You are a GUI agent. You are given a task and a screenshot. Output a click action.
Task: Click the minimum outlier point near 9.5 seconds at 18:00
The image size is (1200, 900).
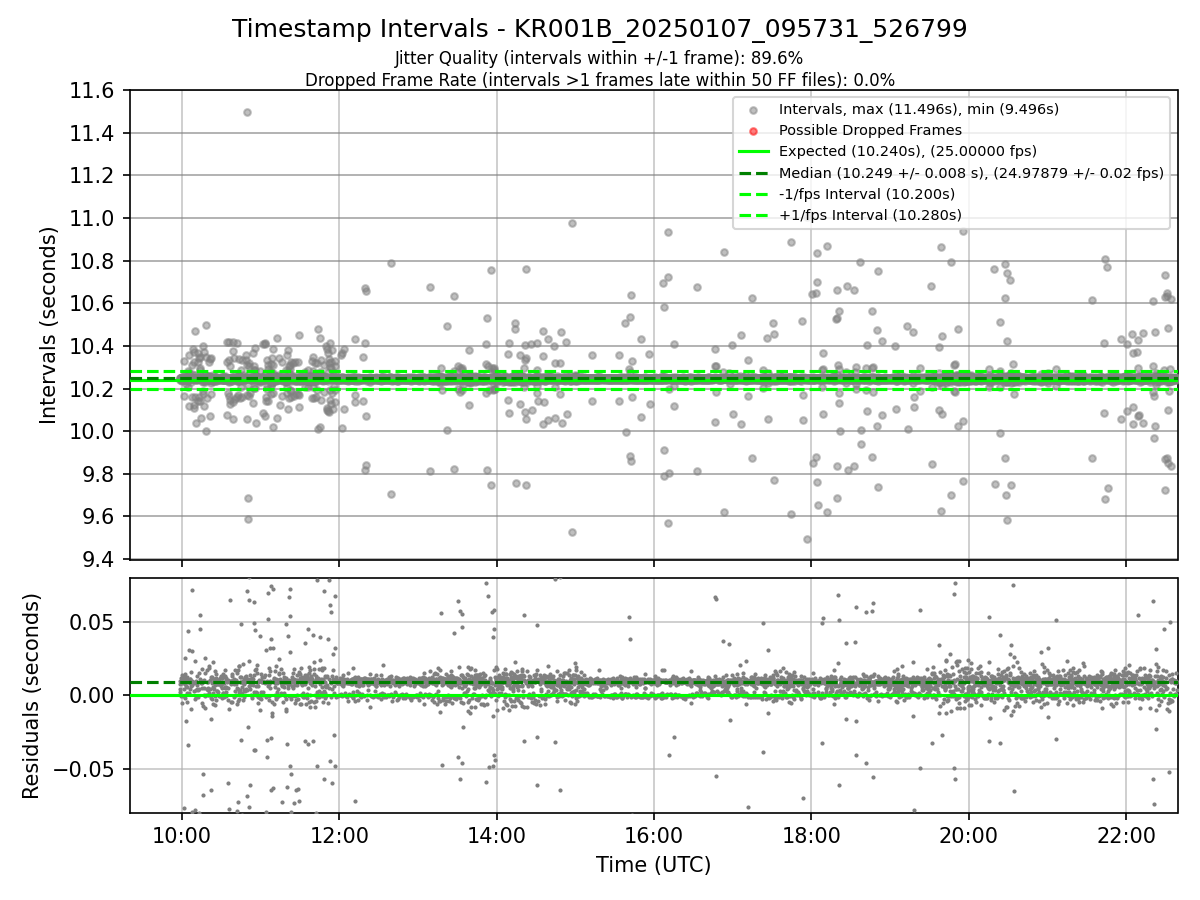[807, 539]
